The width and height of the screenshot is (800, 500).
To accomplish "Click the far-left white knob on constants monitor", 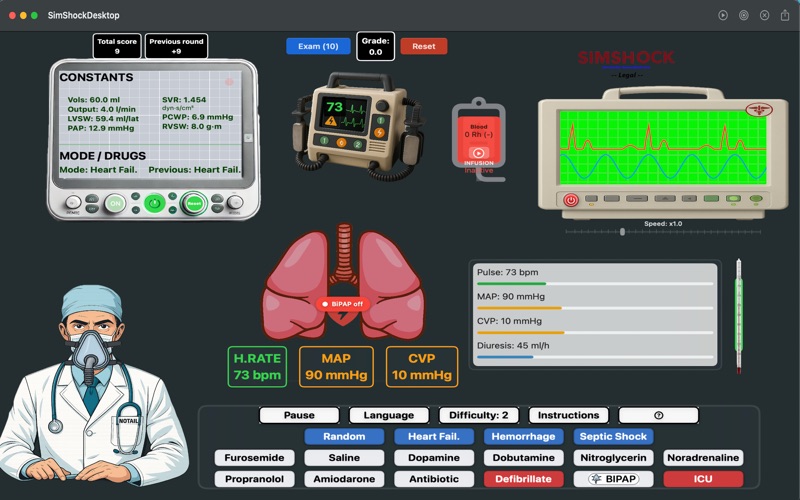I will pyautogui.click(x=73, y=203).
